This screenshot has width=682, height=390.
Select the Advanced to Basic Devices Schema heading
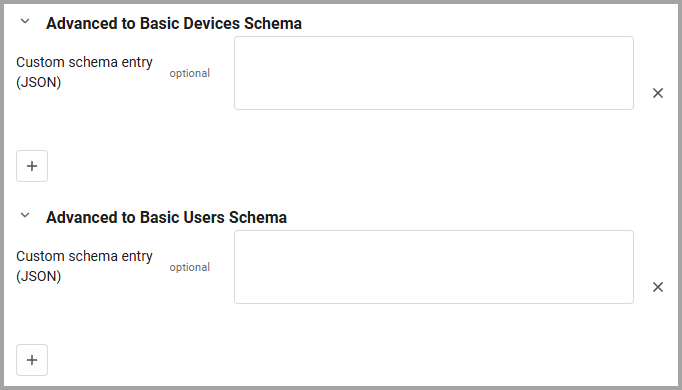(x=174, y=23)
